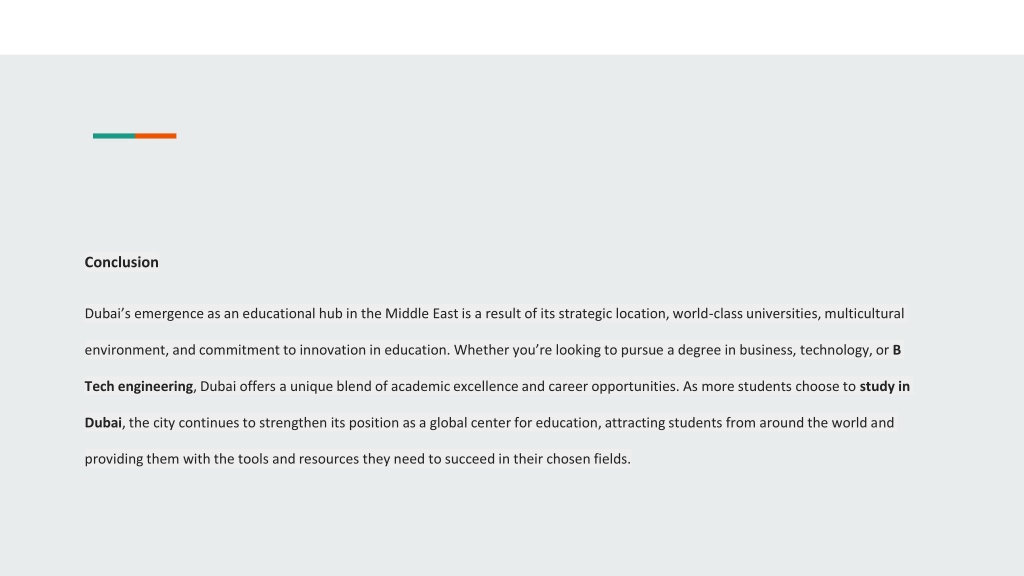Screen dimensions: 1024x576
Task: Click the bold letter "B" ending second line
Action: point(897,349)
